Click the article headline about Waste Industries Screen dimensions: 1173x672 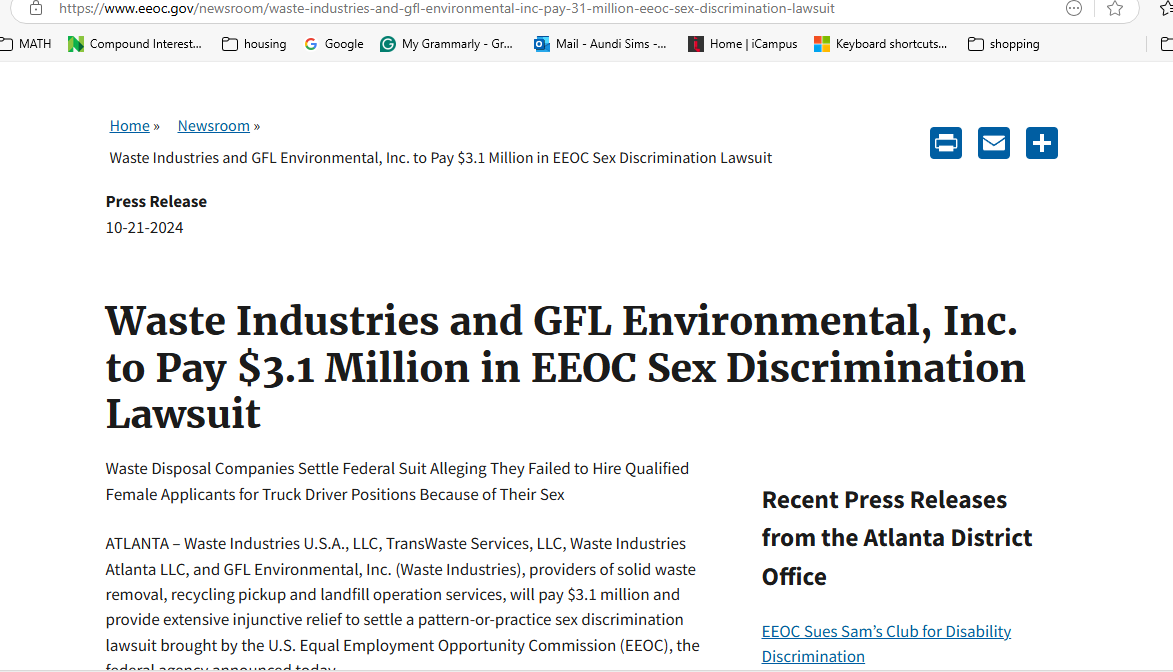(565, 367)
